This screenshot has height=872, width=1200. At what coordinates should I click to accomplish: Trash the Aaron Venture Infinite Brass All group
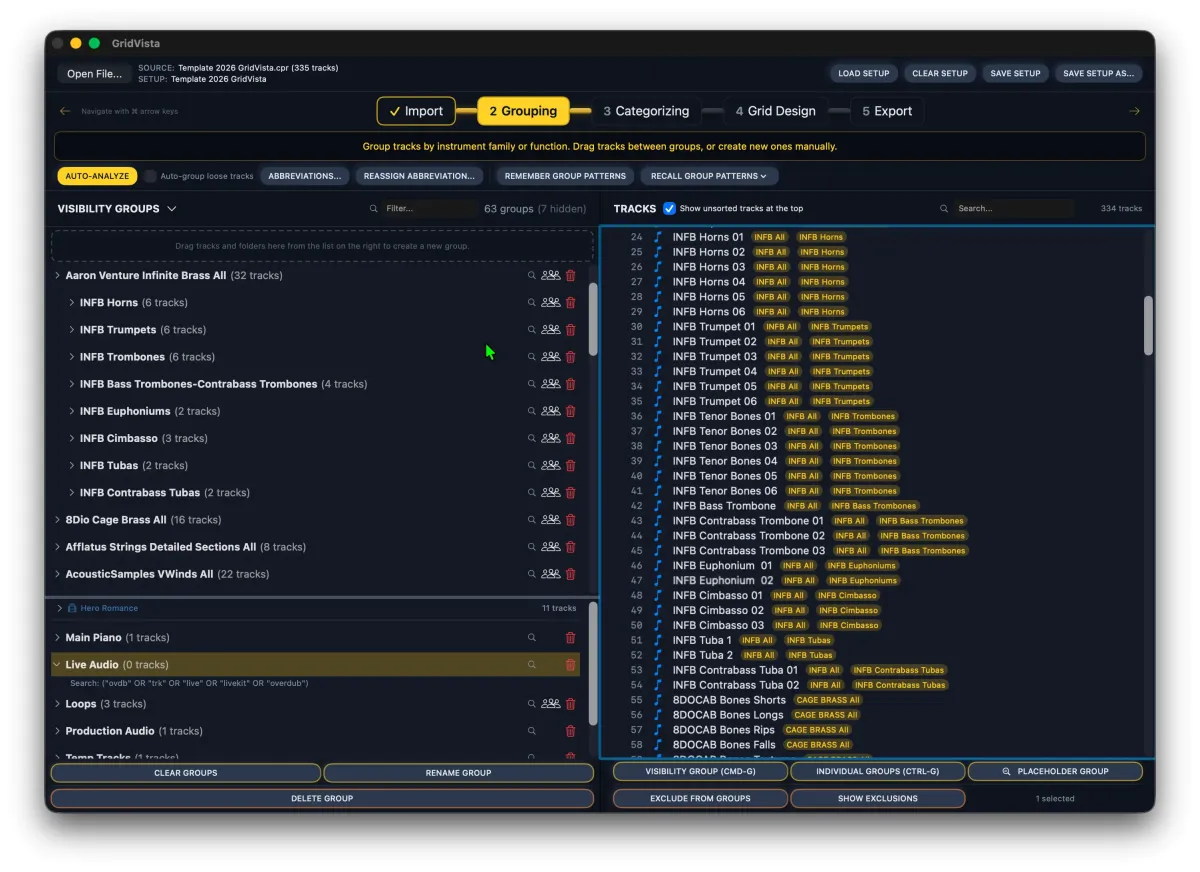click(x=571, y=276)
